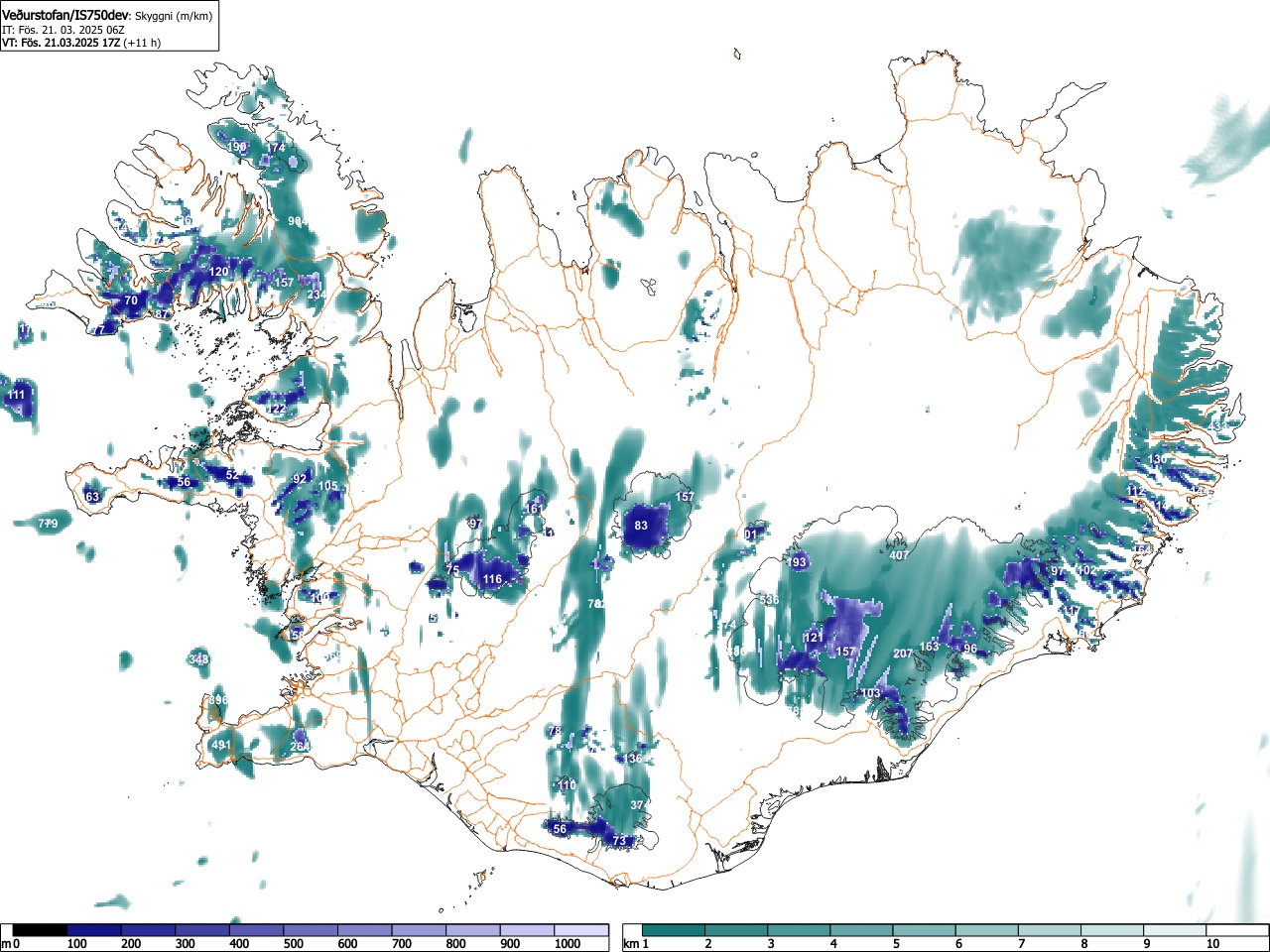
Task: Click the 130 value in the east
Action: click(x=1158, y=459)
